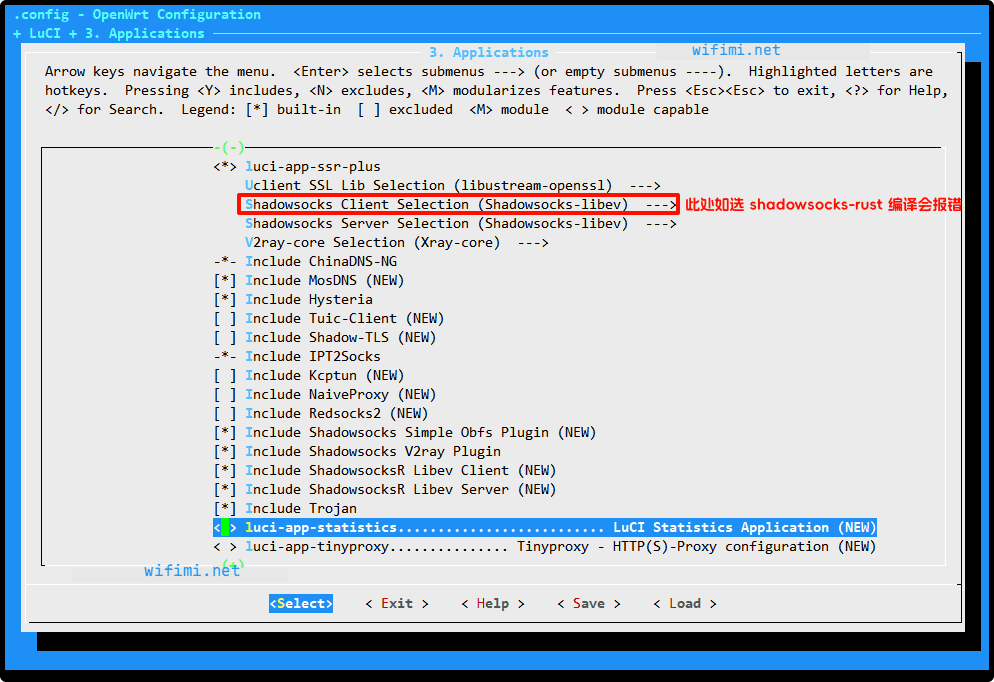
Task: Click the Load button
Action: point(685,604)
